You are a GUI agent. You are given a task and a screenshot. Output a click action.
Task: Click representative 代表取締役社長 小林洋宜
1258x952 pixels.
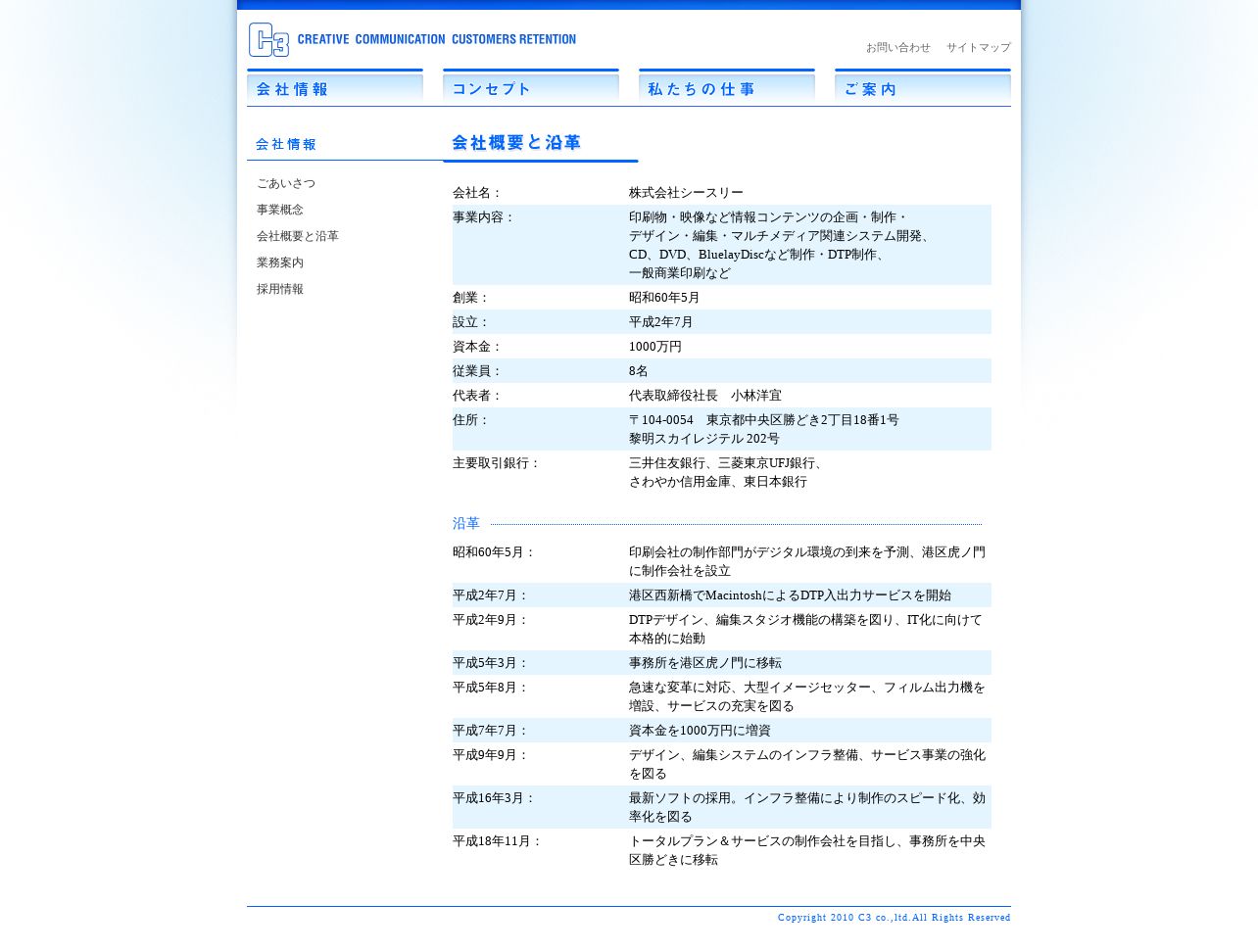705,396
